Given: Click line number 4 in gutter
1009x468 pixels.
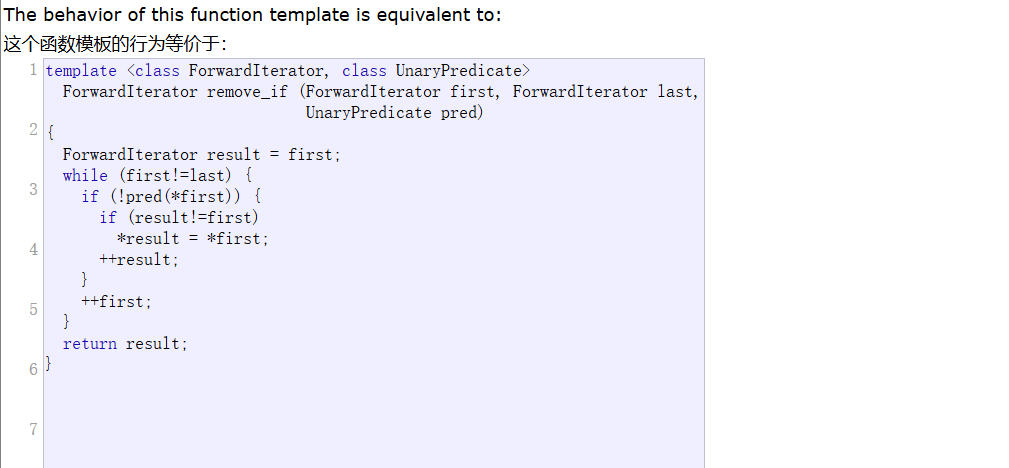Looking at the screenshot, I should [x=33, y=249].
